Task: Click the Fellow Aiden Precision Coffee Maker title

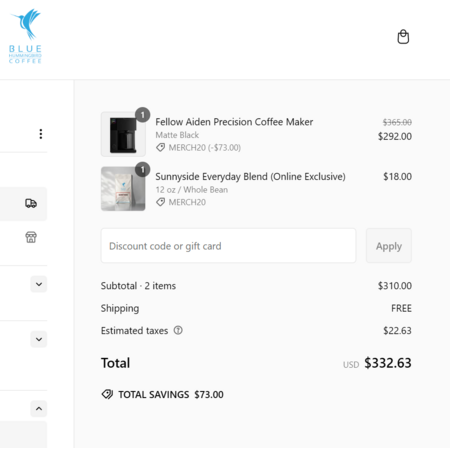Action: [x=234, y=122]
